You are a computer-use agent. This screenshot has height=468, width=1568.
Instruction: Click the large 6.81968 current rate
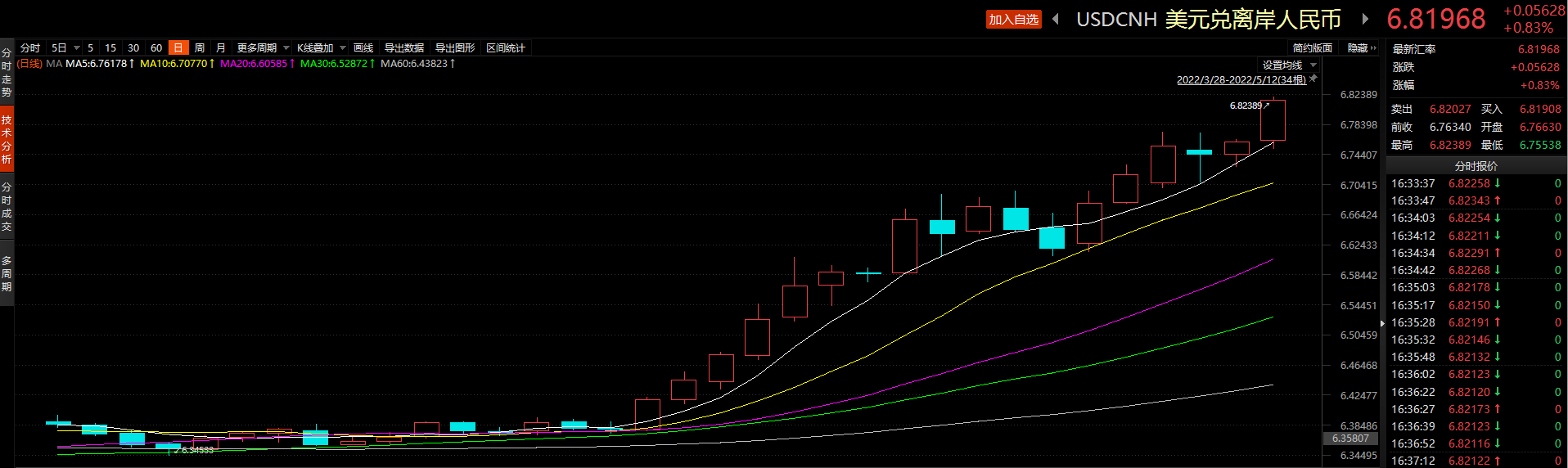click(1435, 19)
